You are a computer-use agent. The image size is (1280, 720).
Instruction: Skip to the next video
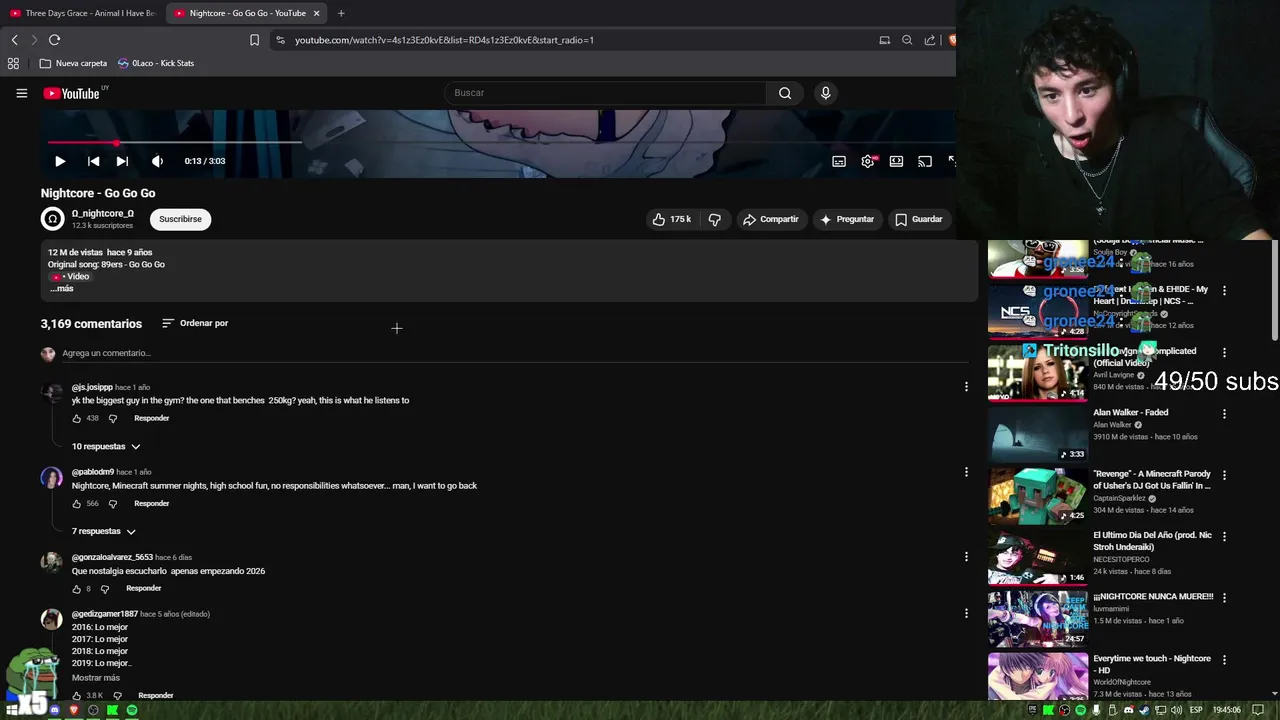click(122, 161)
